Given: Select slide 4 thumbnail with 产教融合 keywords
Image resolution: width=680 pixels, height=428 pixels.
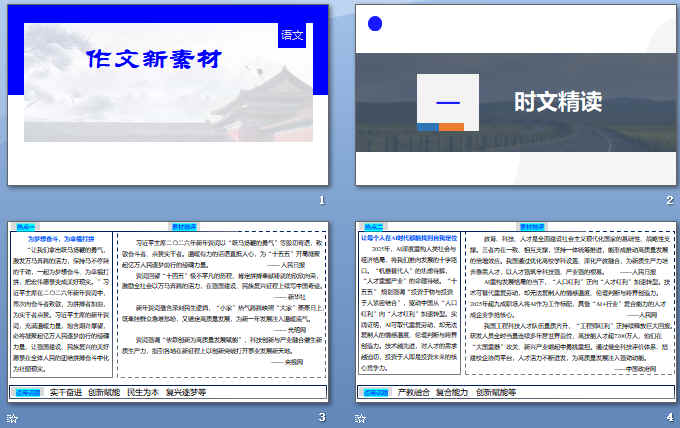Looking at the screenshot, I should click(516, 312).
